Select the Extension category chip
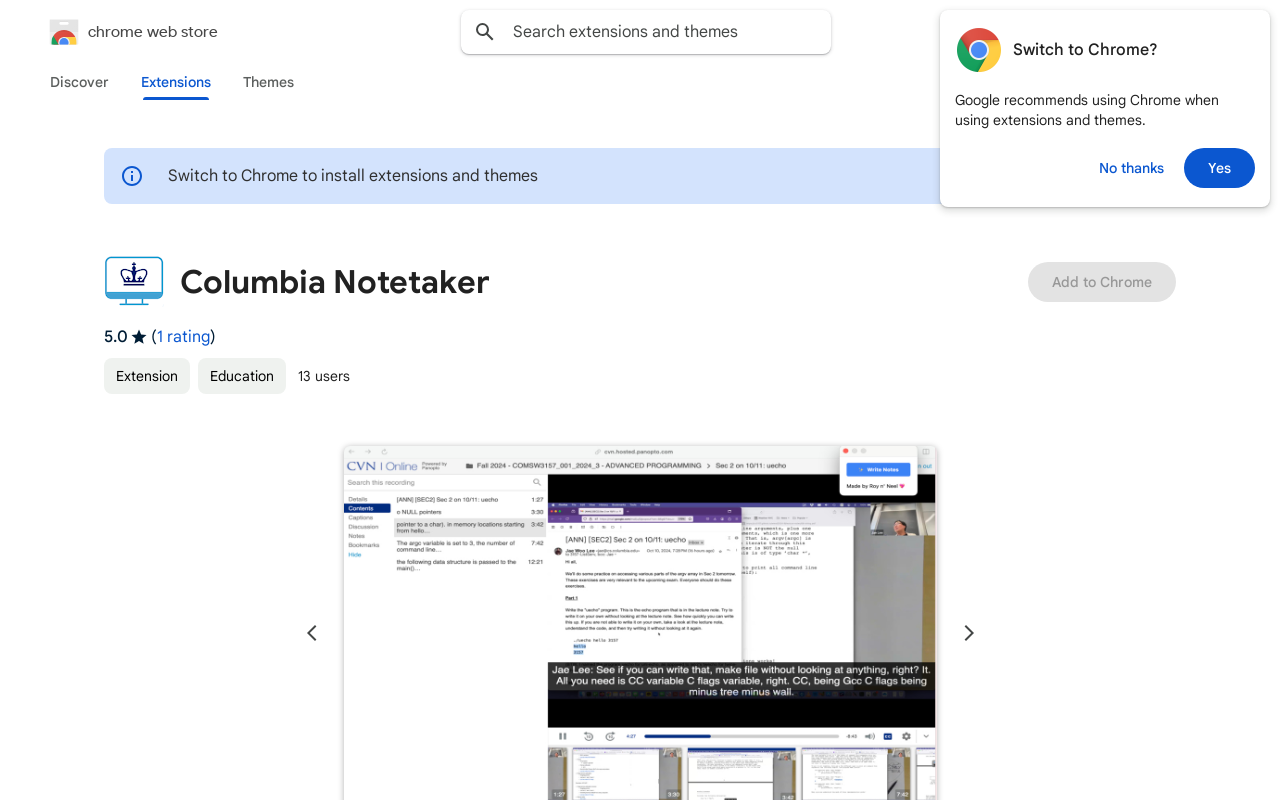 tap(147, 376)
